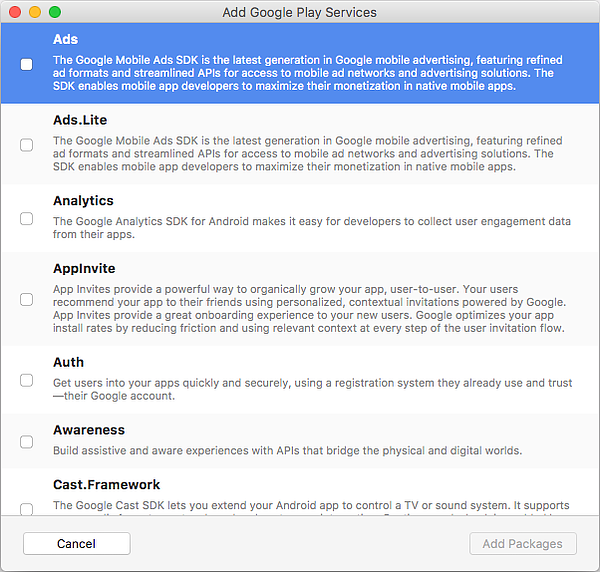Click the AppInvite heading

(x=84, y=269)
